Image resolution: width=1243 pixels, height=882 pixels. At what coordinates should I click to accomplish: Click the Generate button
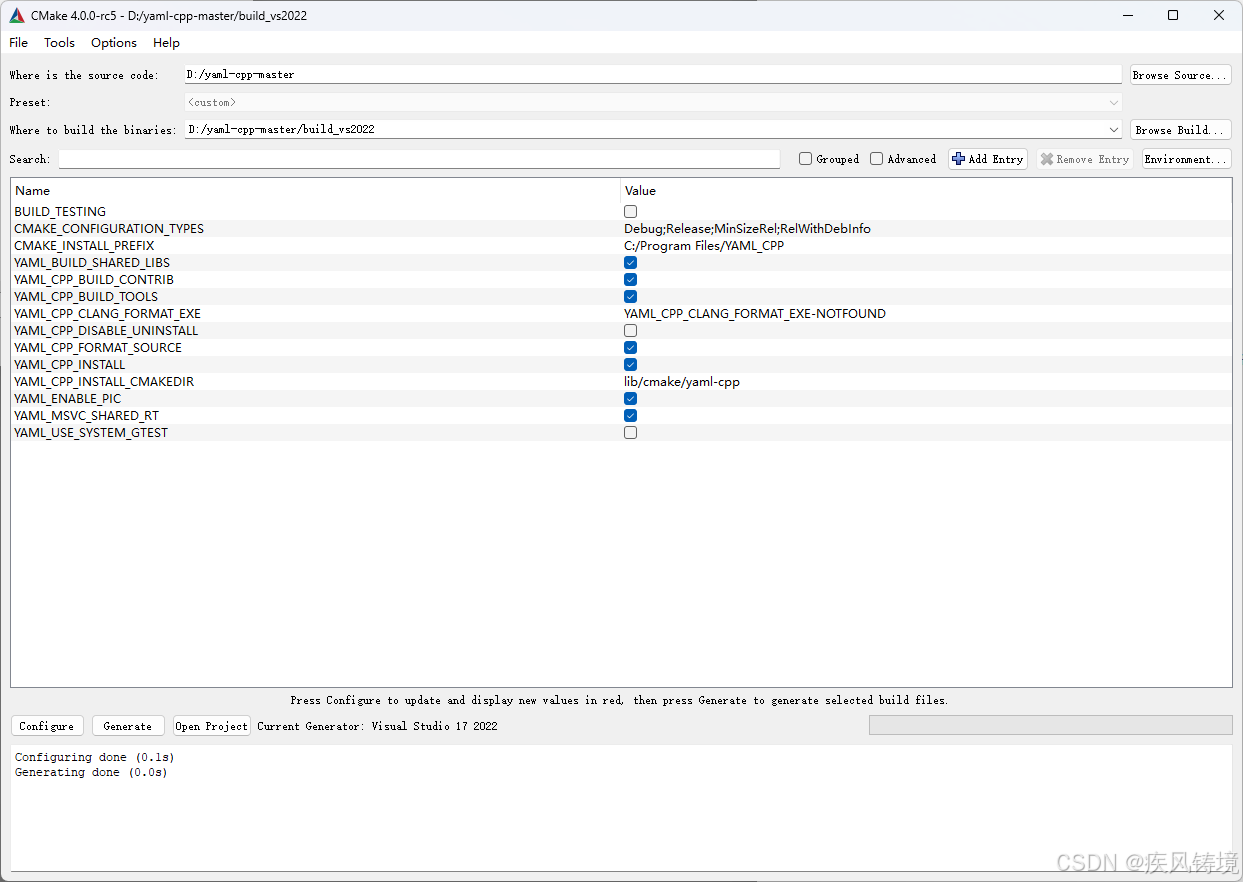[128, 726]
